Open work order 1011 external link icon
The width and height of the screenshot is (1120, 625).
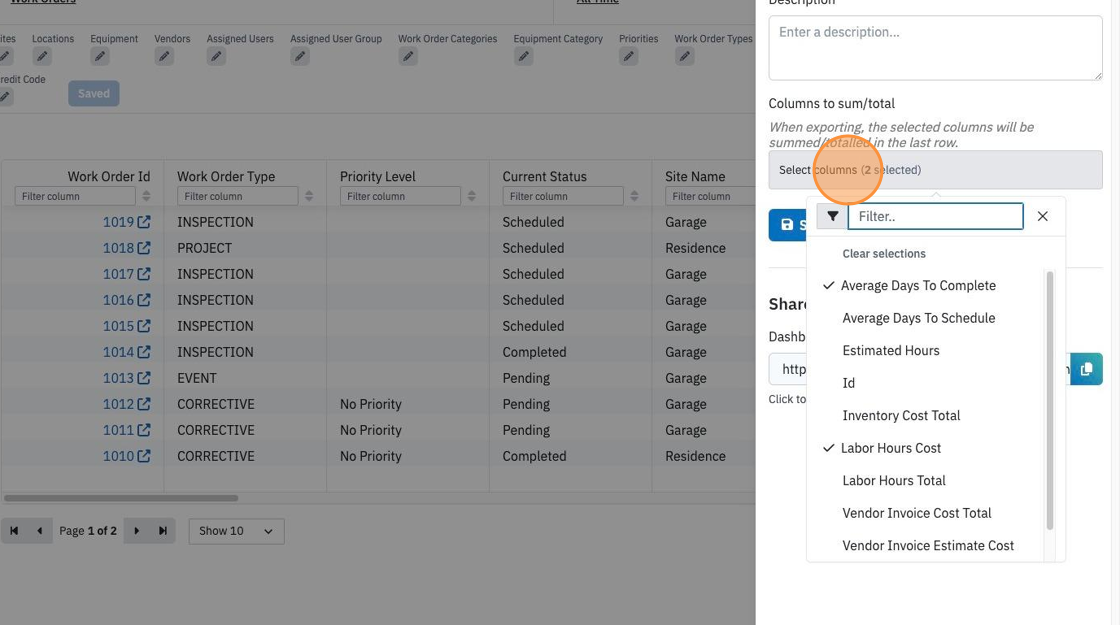pos(144,430)
